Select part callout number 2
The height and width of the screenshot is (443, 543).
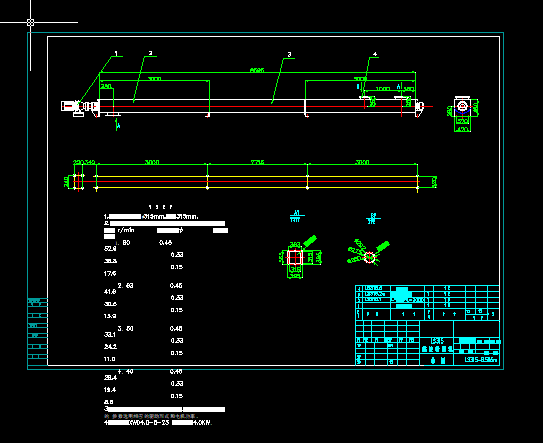click(x=150, y=53)
